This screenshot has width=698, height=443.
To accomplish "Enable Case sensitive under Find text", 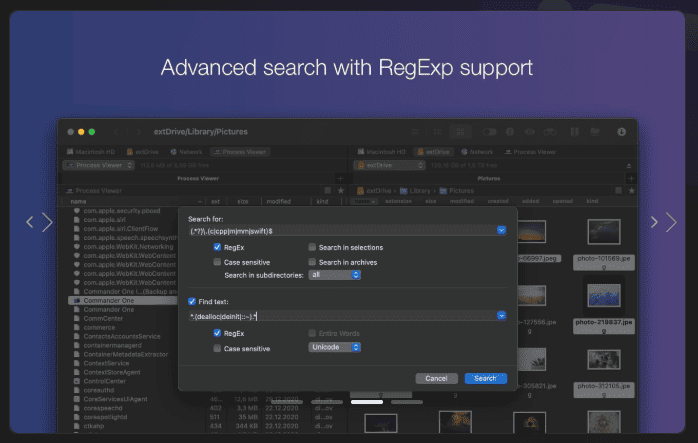I will (x=217, y=348).
